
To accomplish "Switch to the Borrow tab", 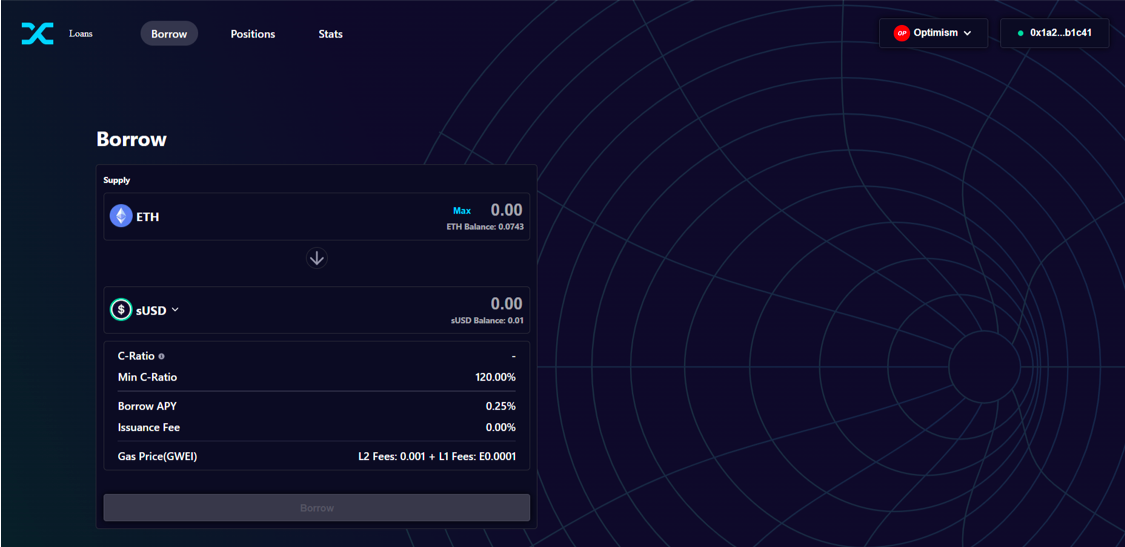I will coord(169,34).
